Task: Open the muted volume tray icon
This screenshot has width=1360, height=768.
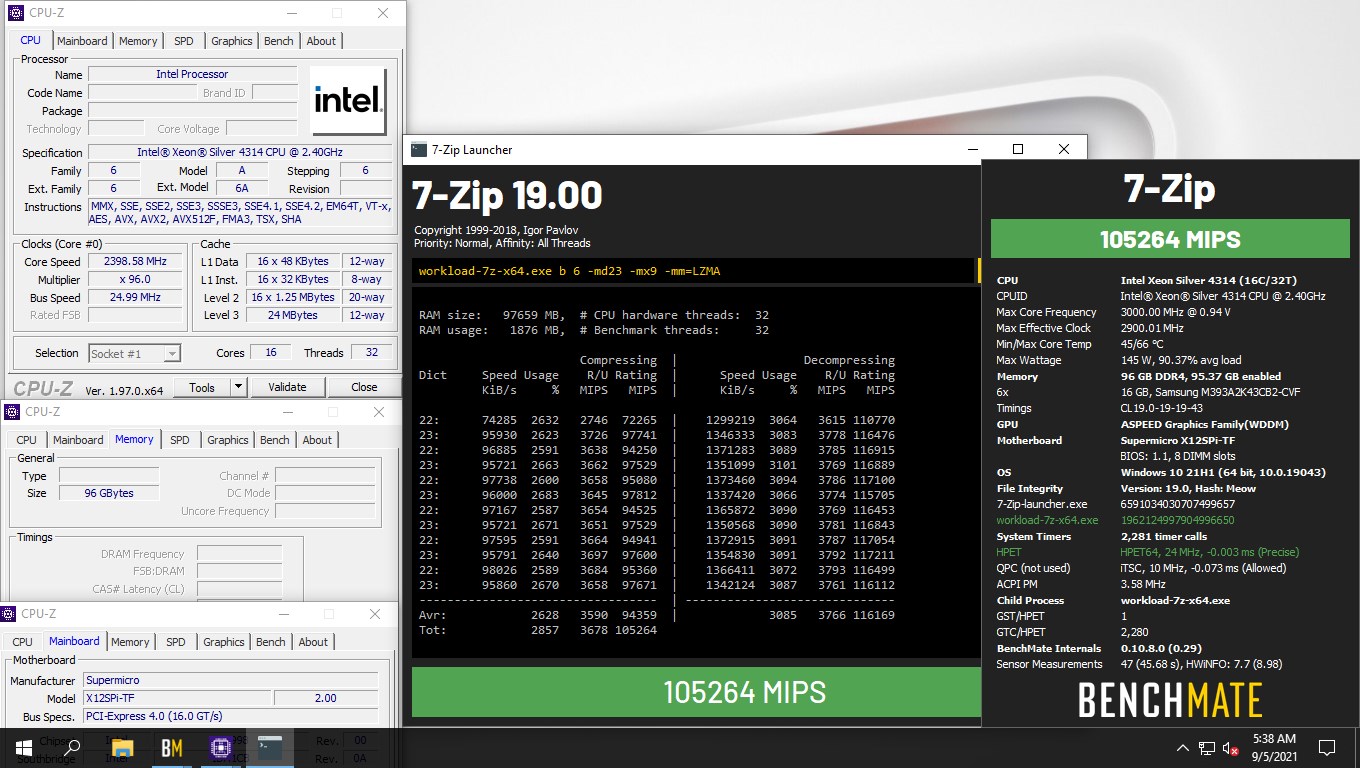Action: coord(1232,748)
